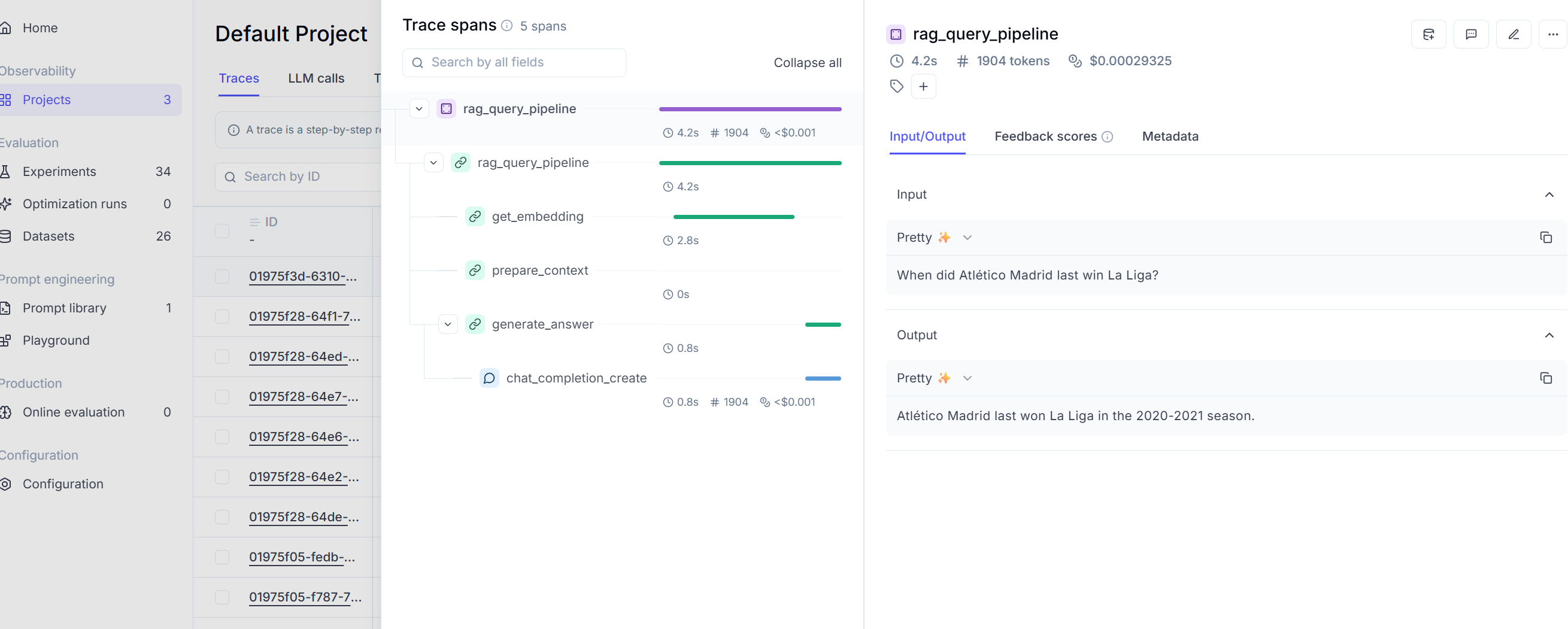Copy the Input content with copy icon

pyautogui.click(x=1545, y=237)
